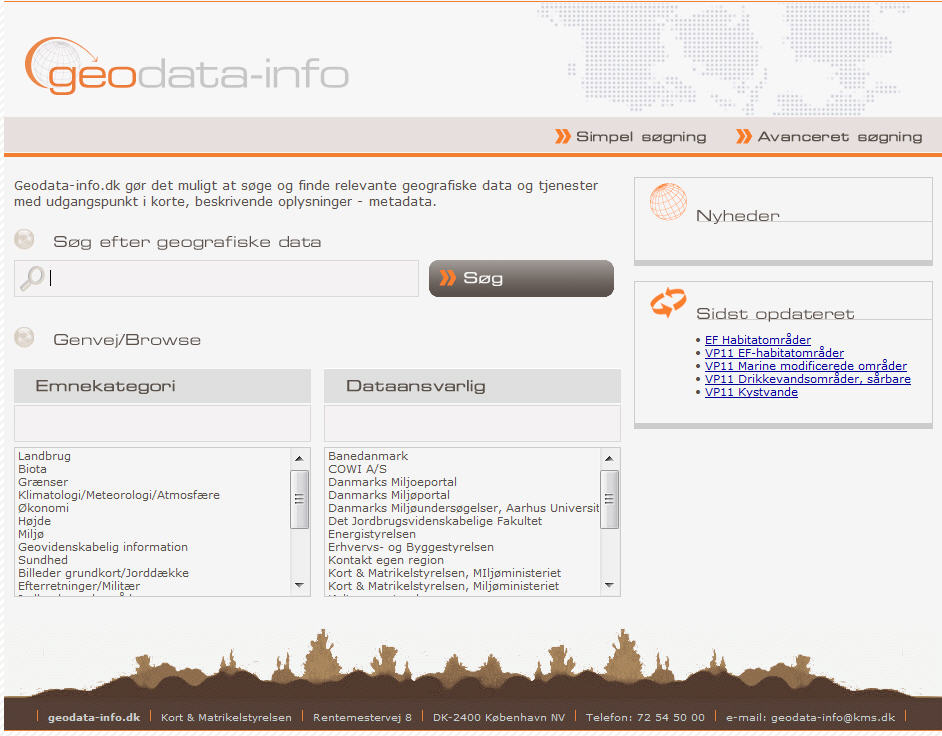Click the geodata-info logo

187,68
